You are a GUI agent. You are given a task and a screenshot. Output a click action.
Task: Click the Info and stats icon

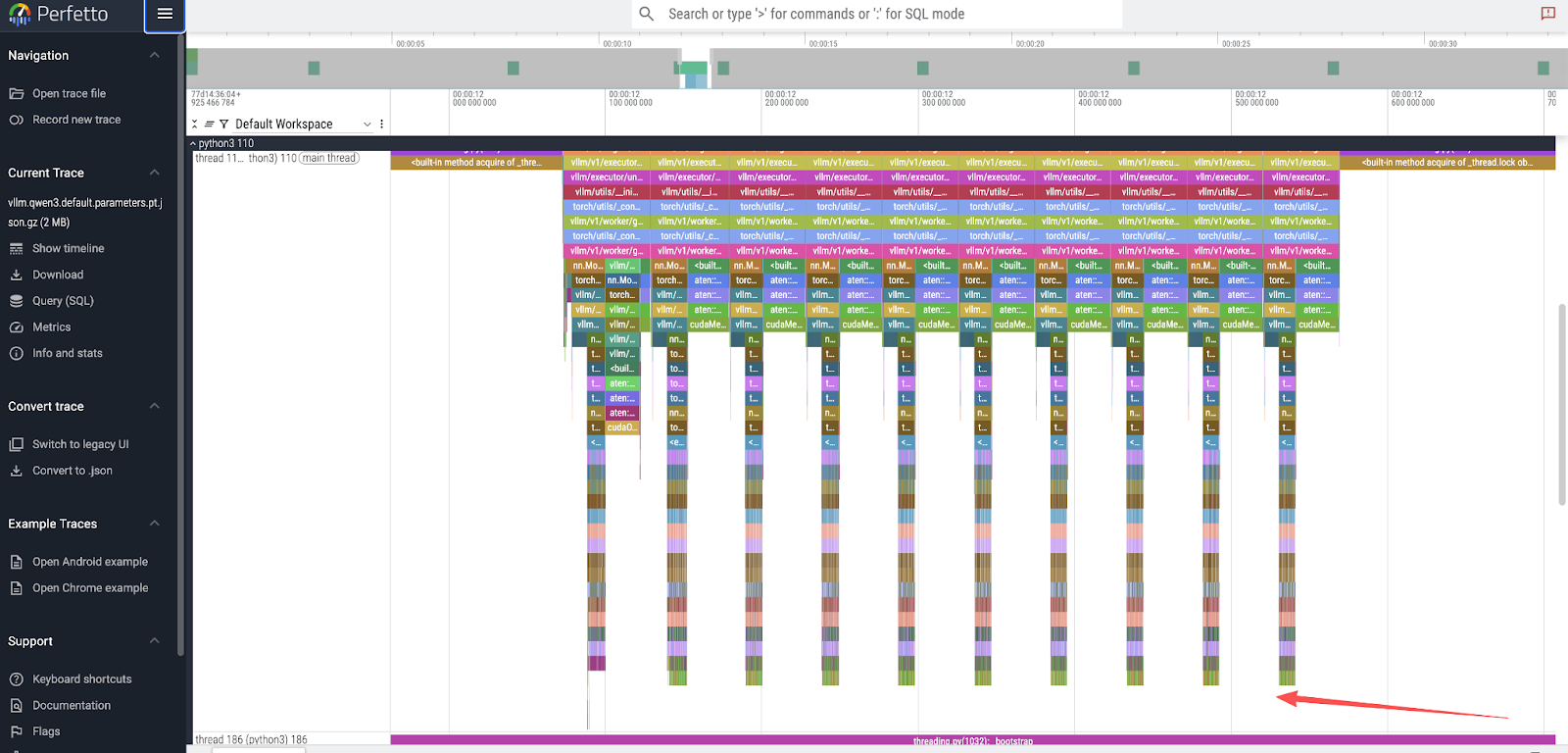point(17,354)
